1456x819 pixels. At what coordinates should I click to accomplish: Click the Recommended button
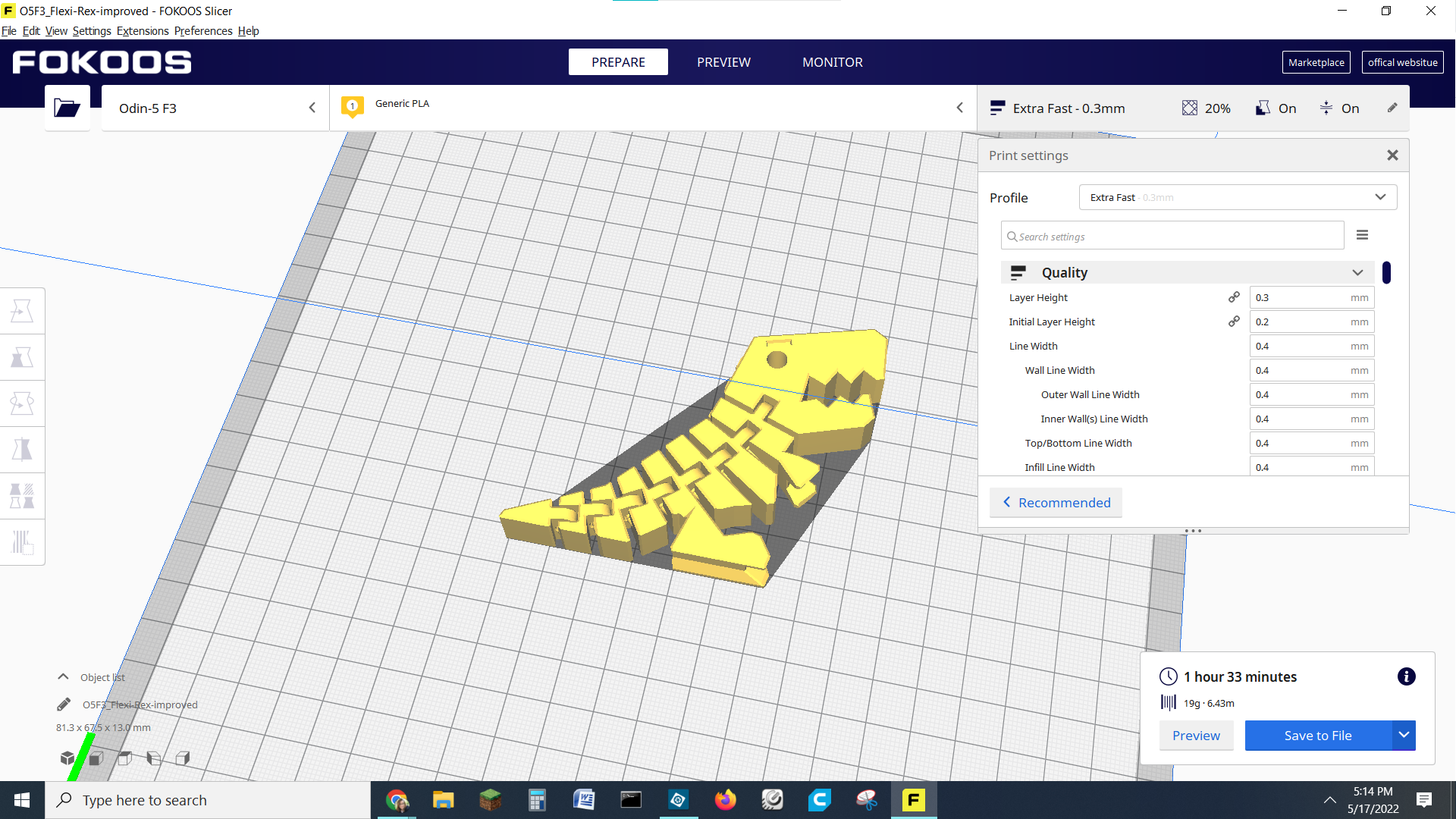(1056, 502)
